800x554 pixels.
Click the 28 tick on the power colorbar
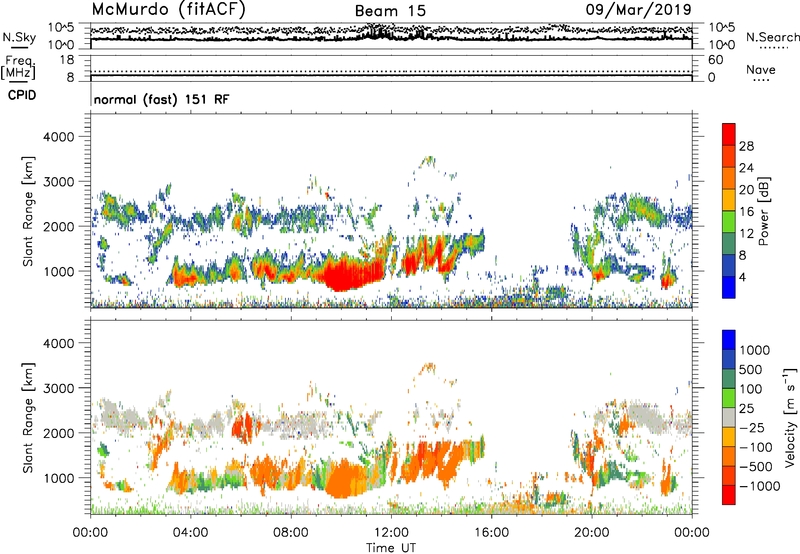coord(746,146)
